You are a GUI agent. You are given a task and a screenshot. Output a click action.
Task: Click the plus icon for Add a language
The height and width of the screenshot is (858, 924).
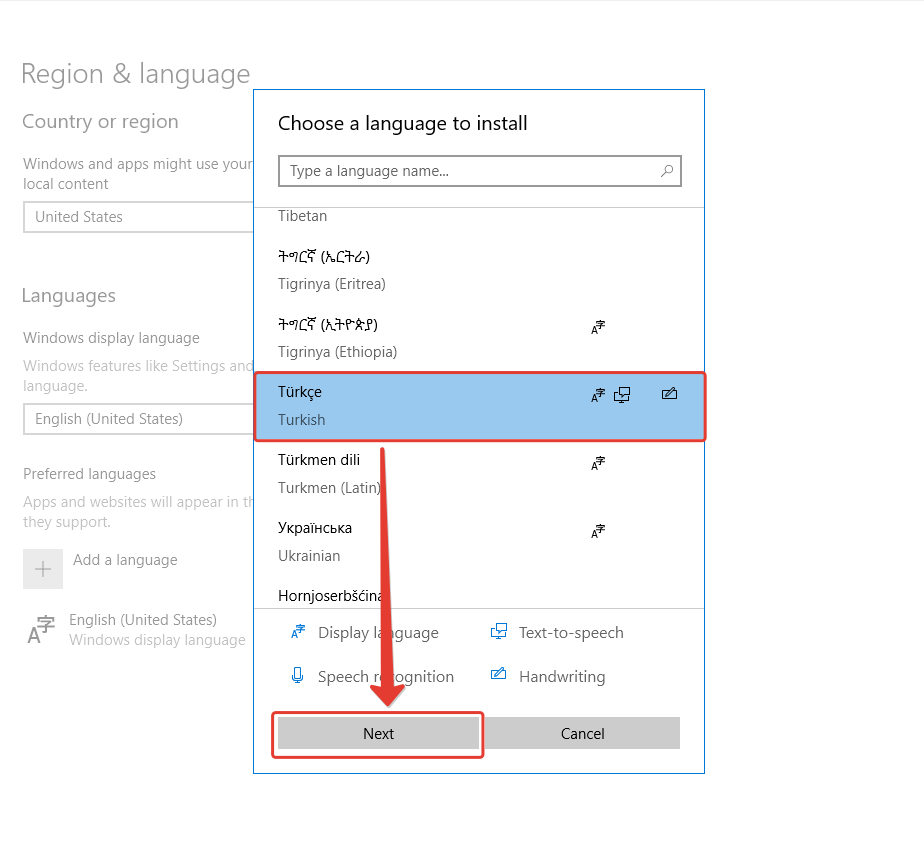click(x=43, y=569)
